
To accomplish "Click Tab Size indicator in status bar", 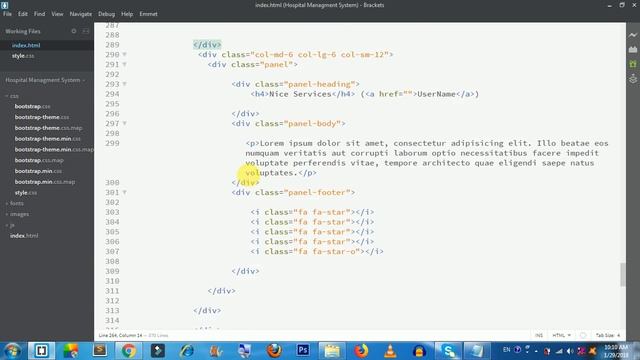I will tap(608, 336).
